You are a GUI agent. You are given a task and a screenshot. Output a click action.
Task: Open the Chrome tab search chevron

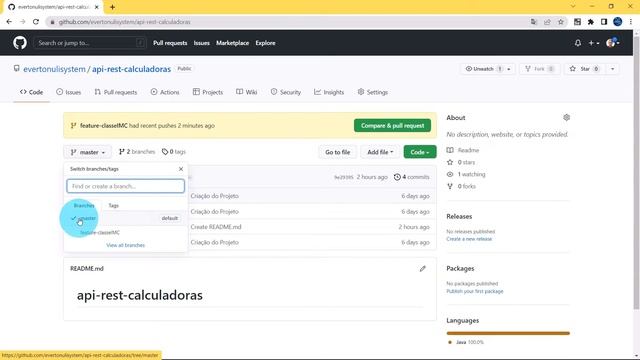coord(573,7)
